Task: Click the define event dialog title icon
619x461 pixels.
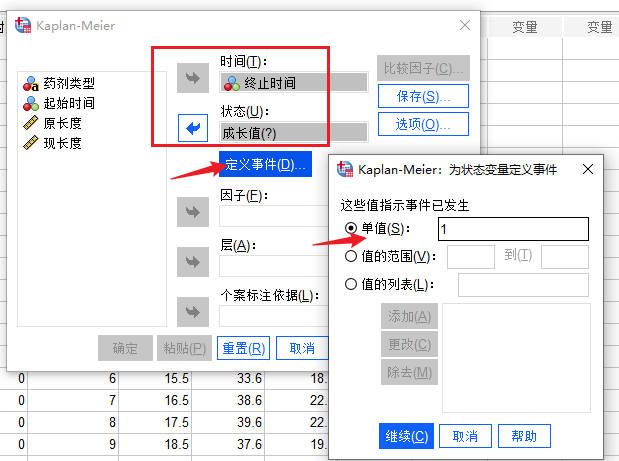Action: (345, 169)
